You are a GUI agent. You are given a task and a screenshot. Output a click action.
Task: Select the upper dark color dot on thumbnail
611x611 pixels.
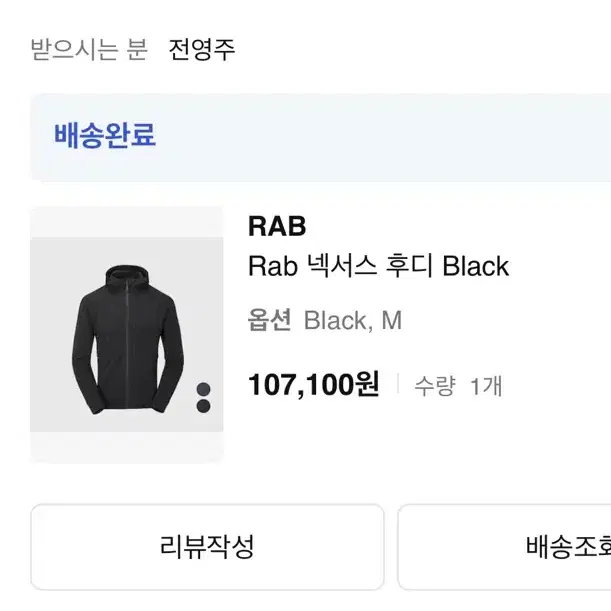203,389
